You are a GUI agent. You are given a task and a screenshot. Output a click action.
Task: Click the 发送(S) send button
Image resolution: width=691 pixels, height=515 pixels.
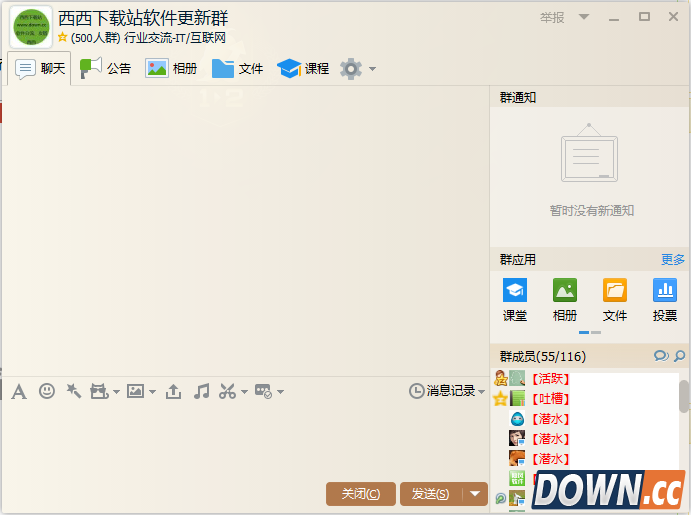click(431, 494)
